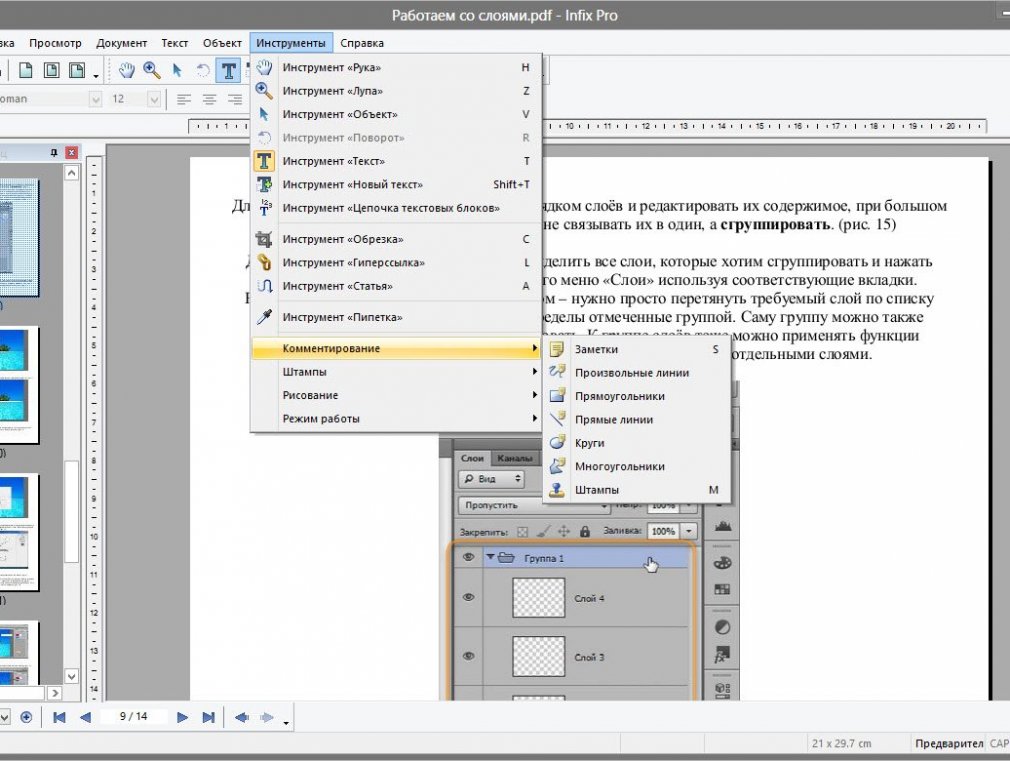
Task: Open the page toolbar overflow arrow
Action: [96, 76]
